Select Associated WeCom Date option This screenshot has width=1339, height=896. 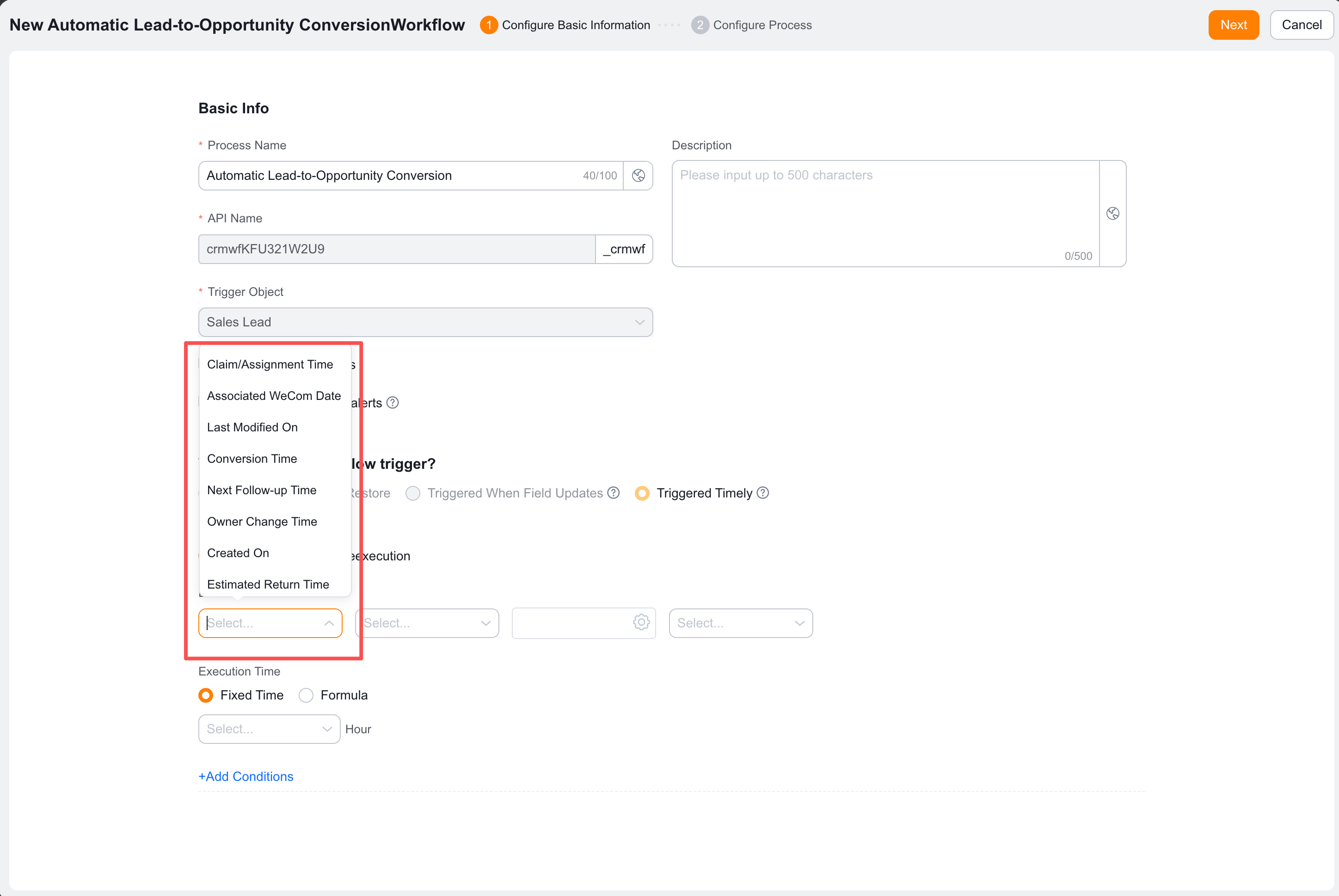coord(275,395)
